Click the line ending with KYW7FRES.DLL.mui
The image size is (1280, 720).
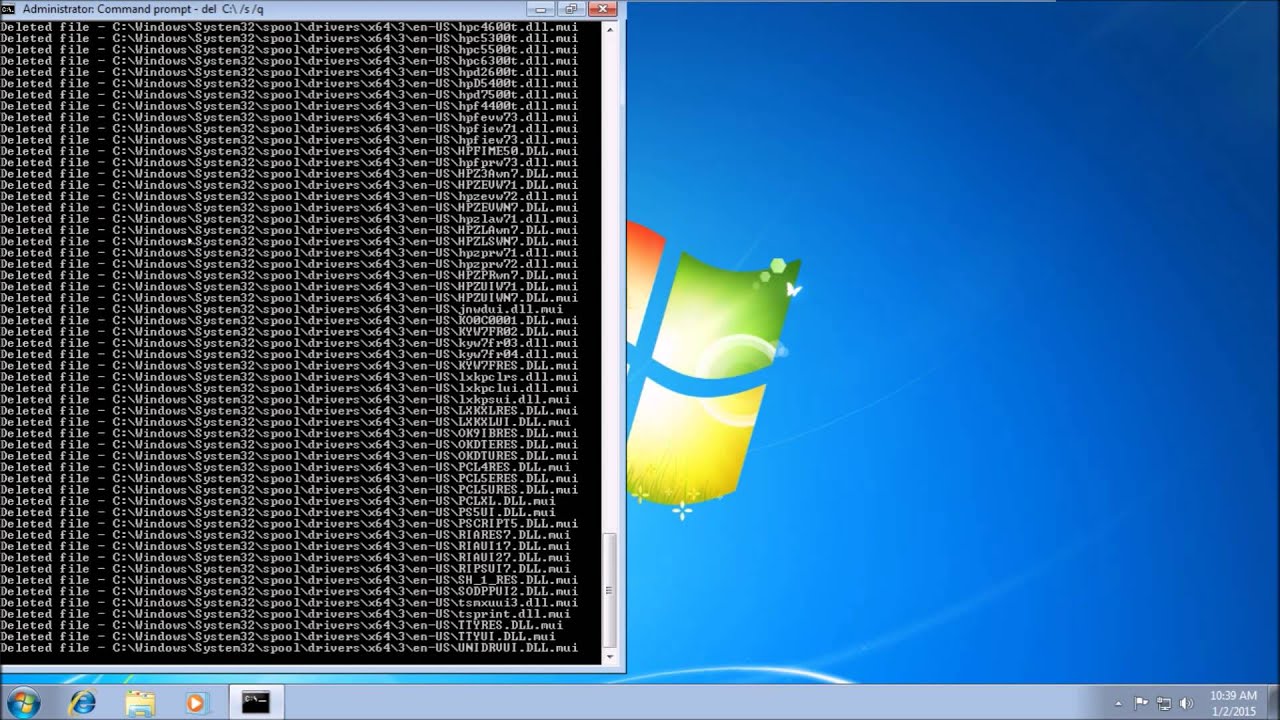coord(289,366)
